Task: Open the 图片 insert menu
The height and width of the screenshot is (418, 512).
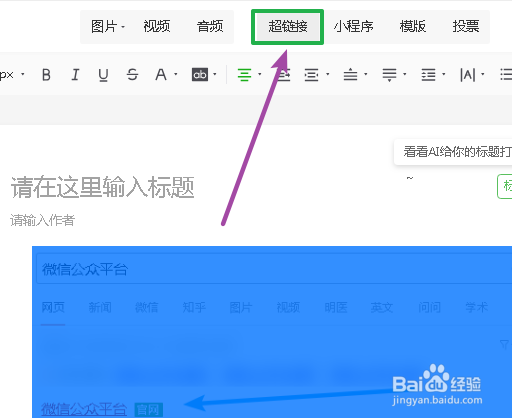Action: click(x=108, y=26)
